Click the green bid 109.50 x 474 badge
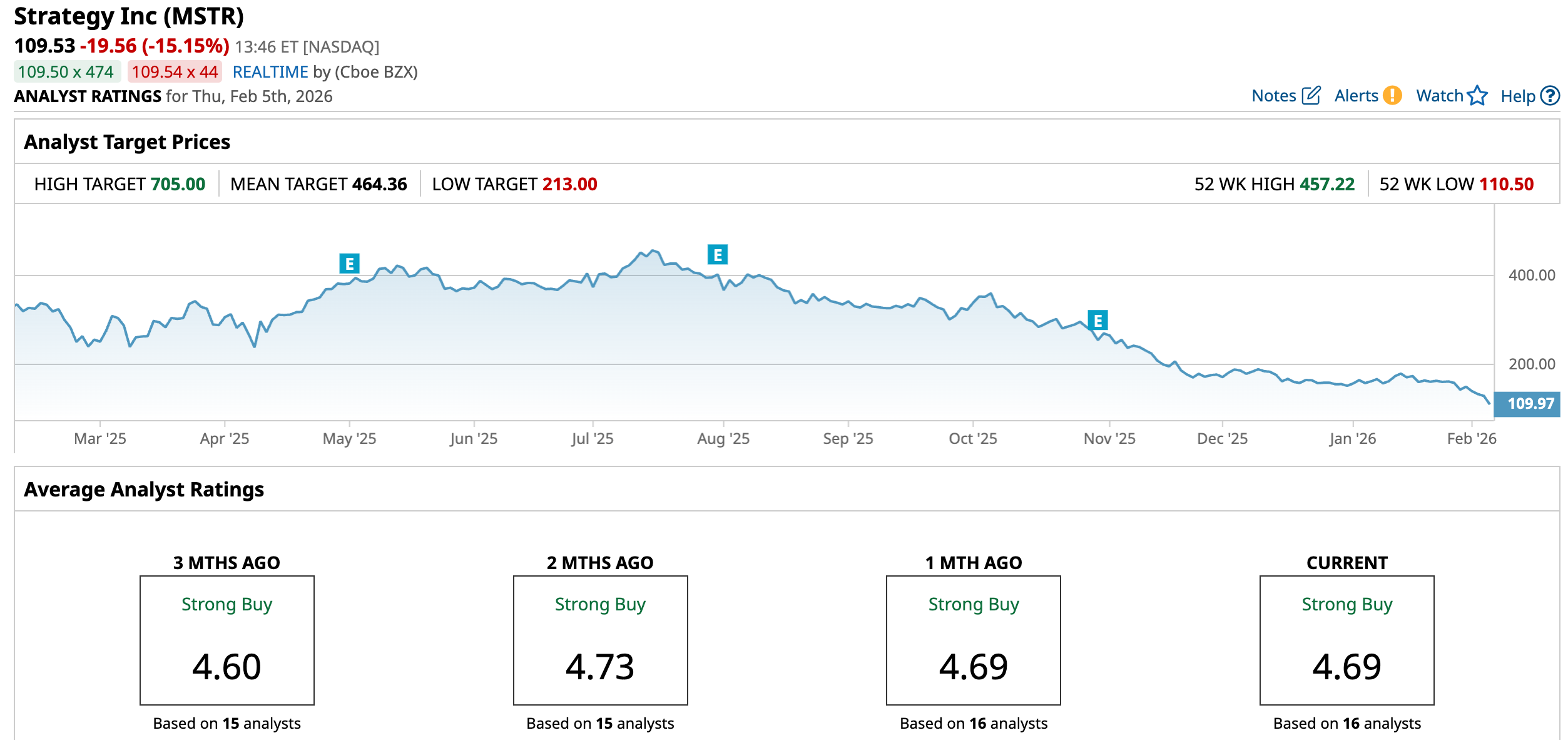 (66, 72)
